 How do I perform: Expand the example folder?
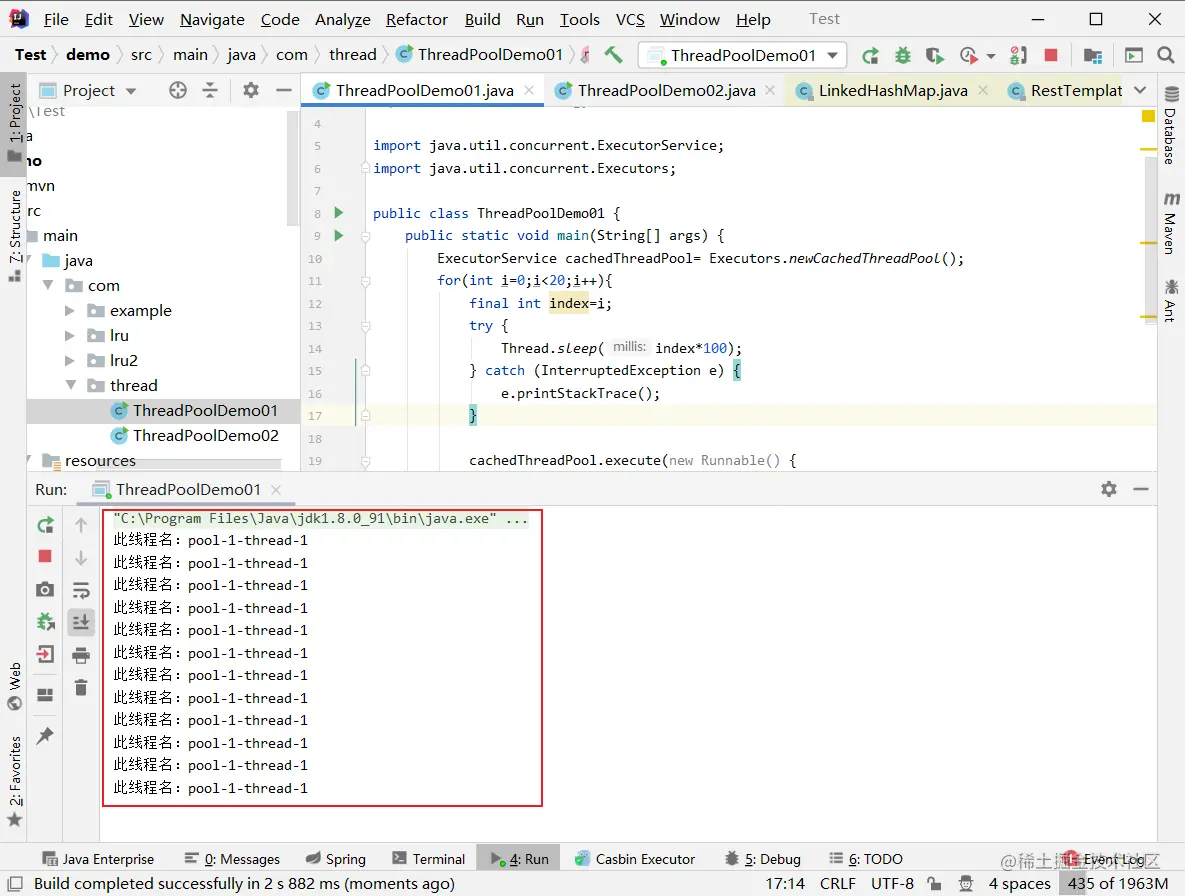point(70,311)
